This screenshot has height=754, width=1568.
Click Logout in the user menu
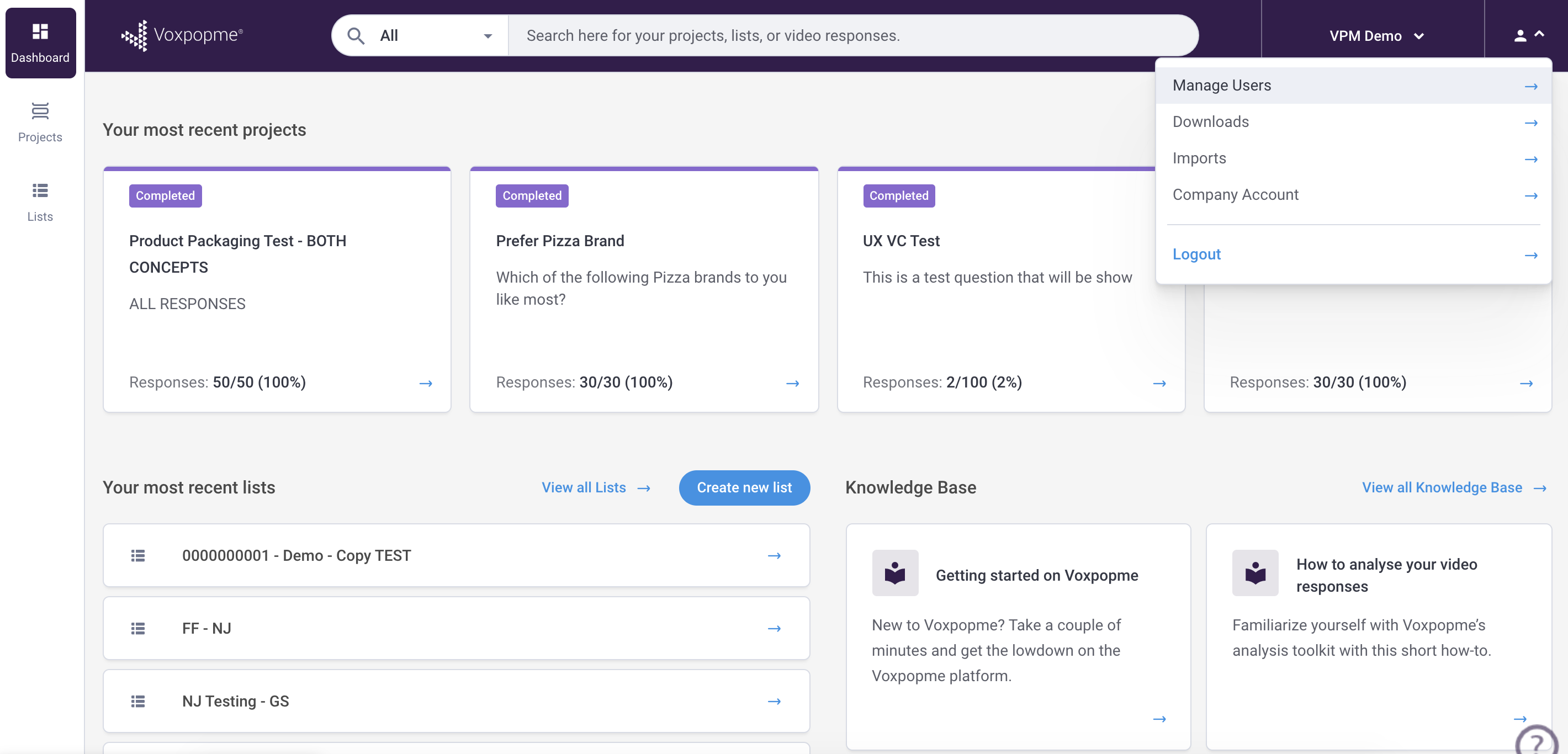point(1353,254)
